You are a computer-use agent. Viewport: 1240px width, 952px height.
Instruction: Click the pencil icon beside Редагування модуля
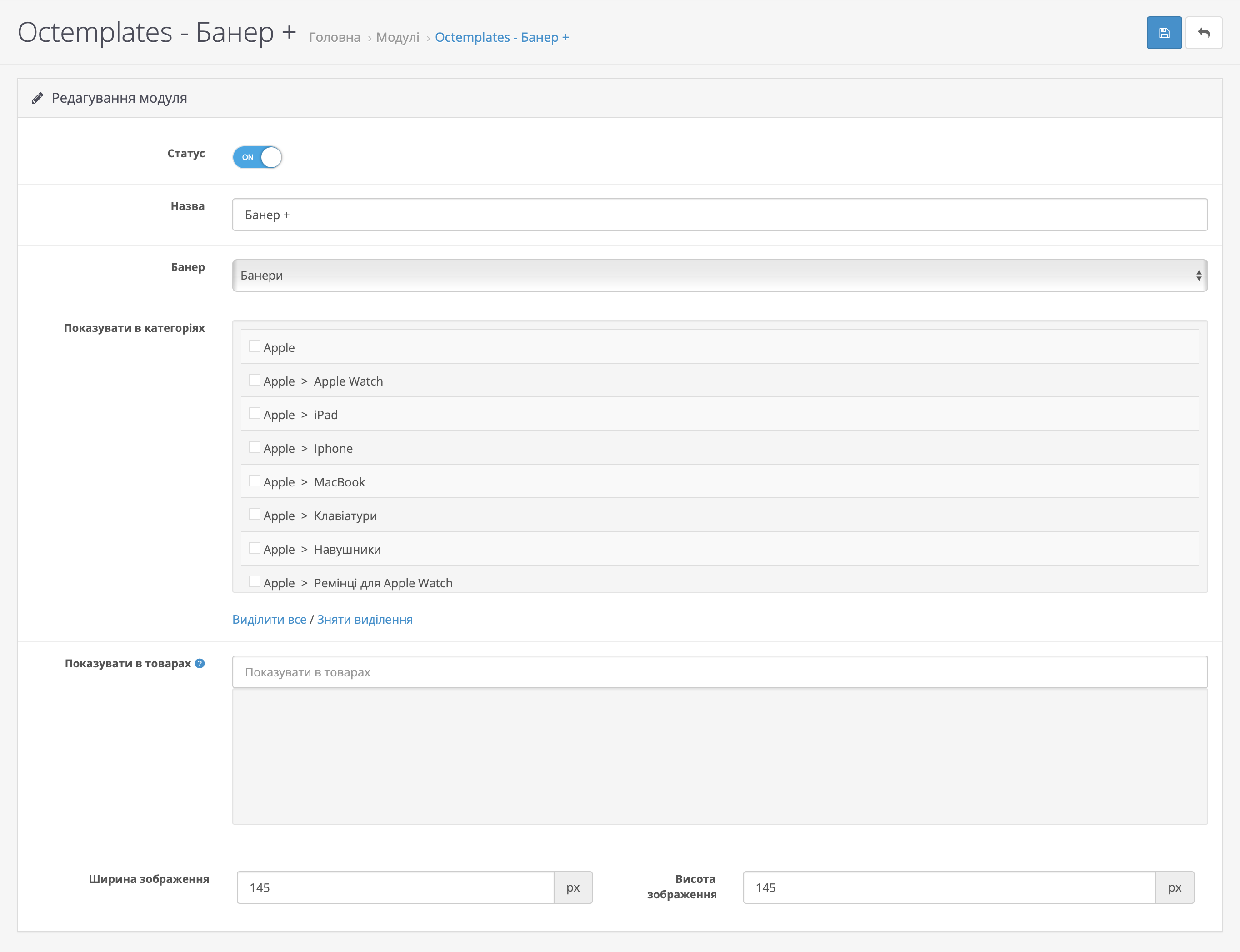(x=37, y=98)
